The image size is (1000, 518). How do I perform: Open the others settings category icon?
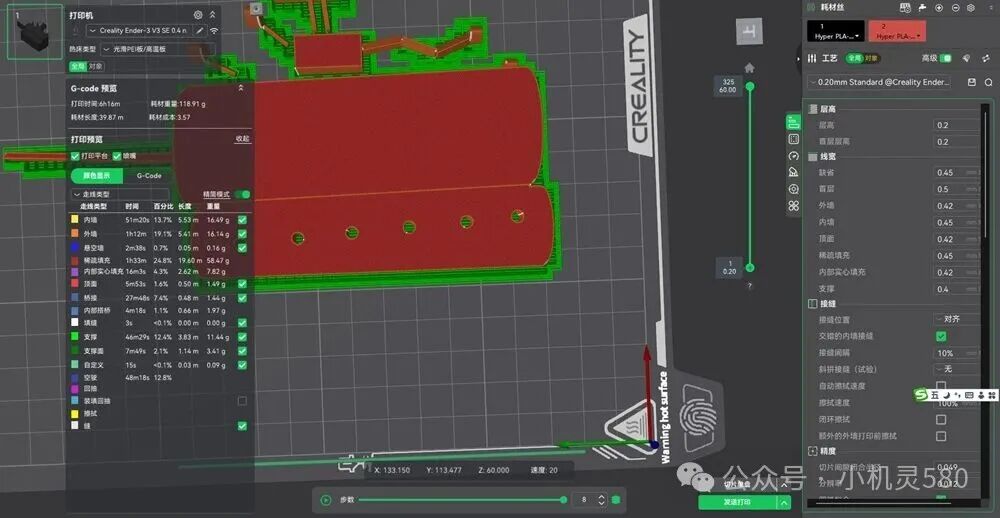[793, 189]
